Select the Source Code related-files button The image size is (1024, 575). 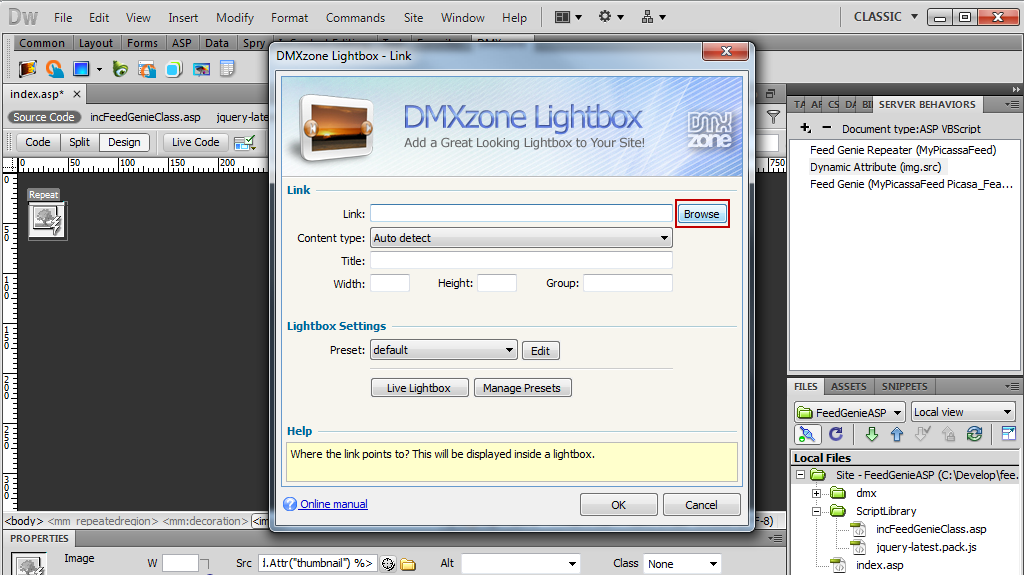tap(44, 117)
